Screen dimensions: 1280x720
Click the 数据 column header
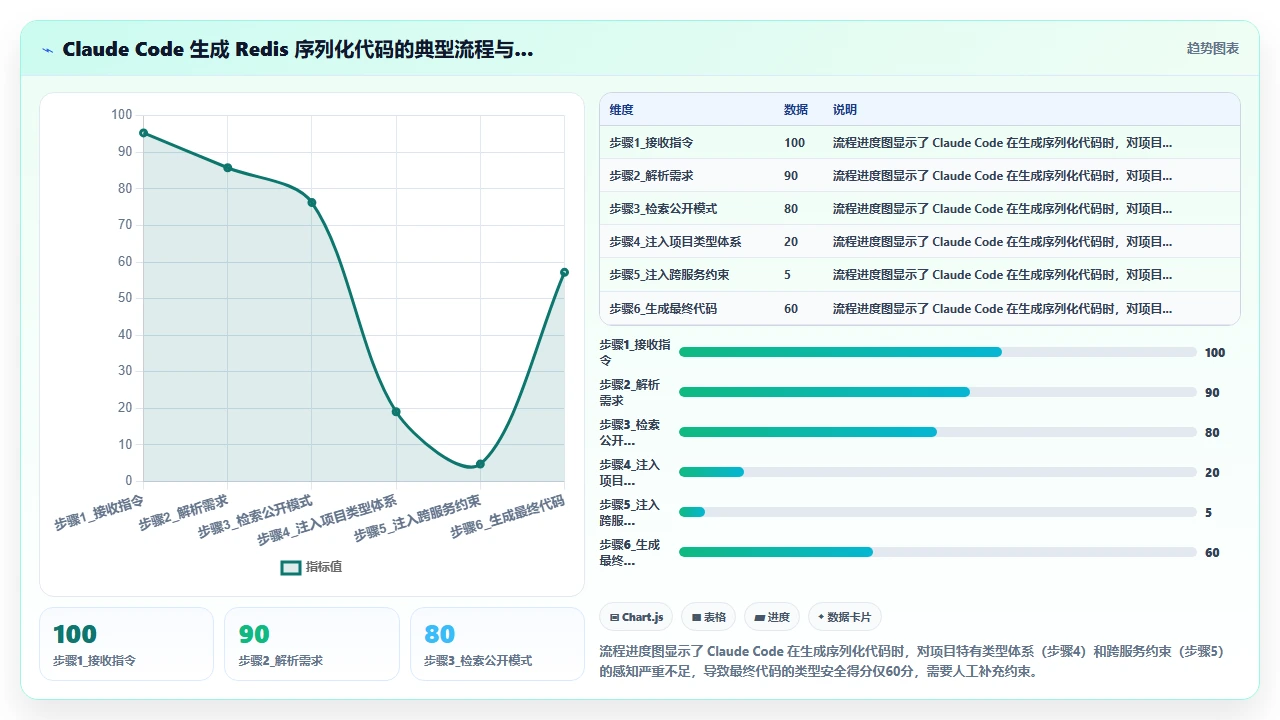(796, 109)
